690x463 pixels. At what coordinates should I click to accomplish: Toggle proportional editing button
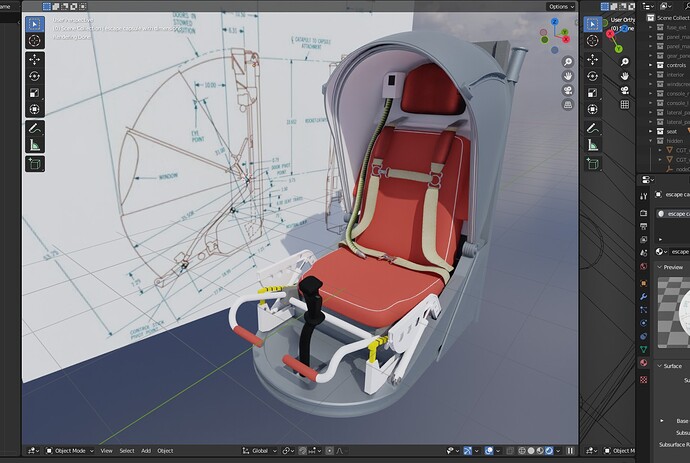pos(329,451)
